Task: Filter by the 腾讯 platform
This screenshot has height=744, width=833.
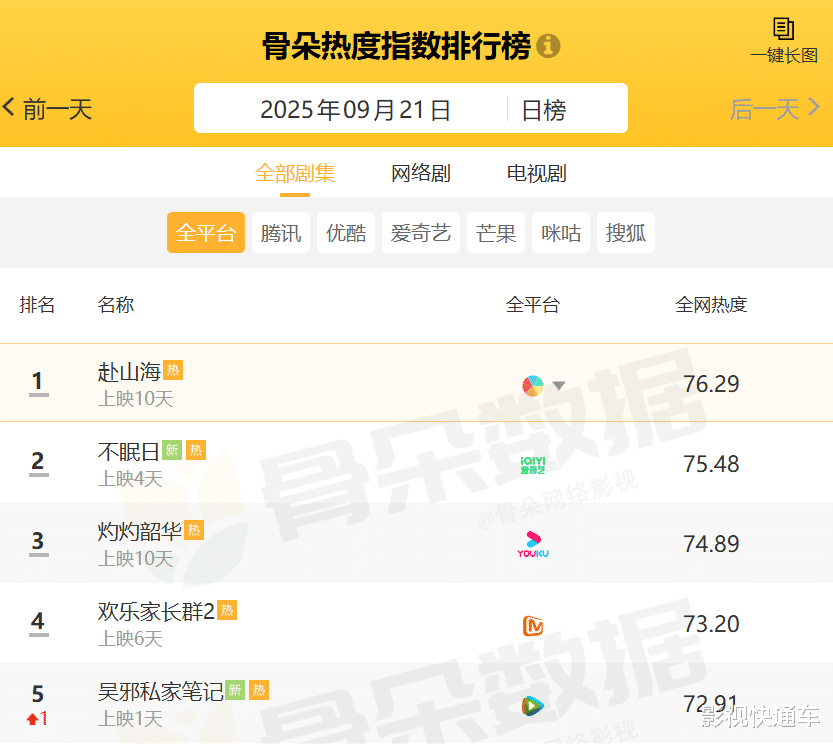Action: coord(280,233)
